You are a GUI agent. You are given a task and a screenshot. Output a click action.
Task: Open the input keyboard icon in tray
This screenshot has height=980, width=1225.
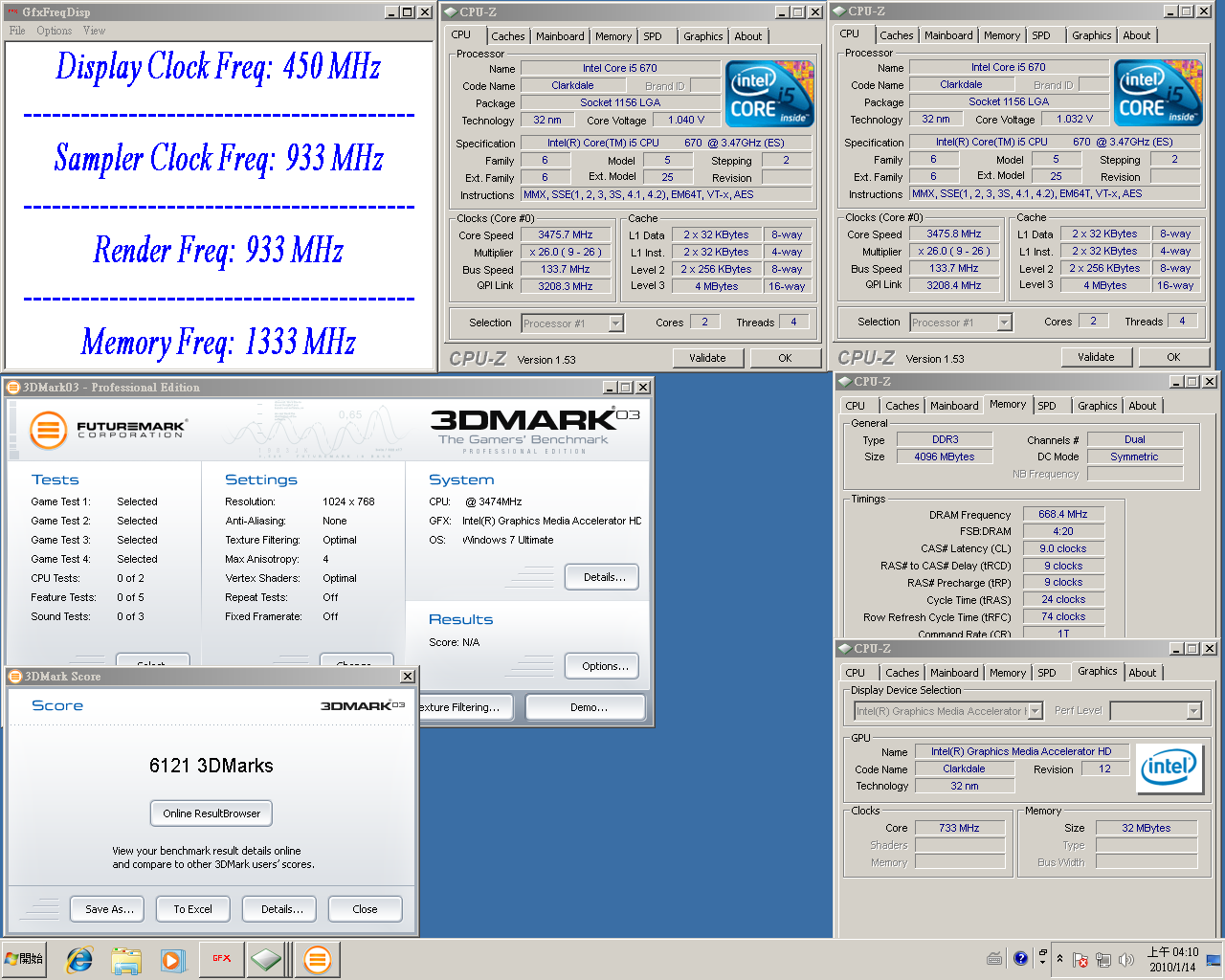click(994, 959)
